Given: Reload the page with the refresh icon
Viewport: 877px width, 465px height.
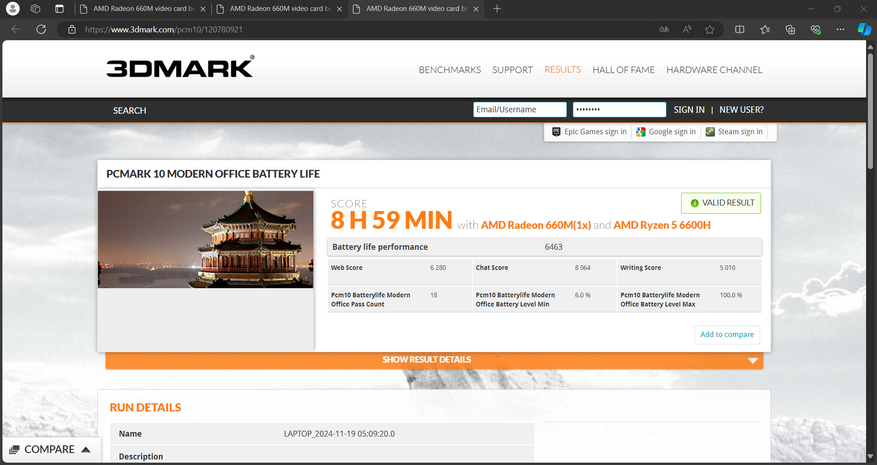Looking at the screenshot, I should point(41,30).
